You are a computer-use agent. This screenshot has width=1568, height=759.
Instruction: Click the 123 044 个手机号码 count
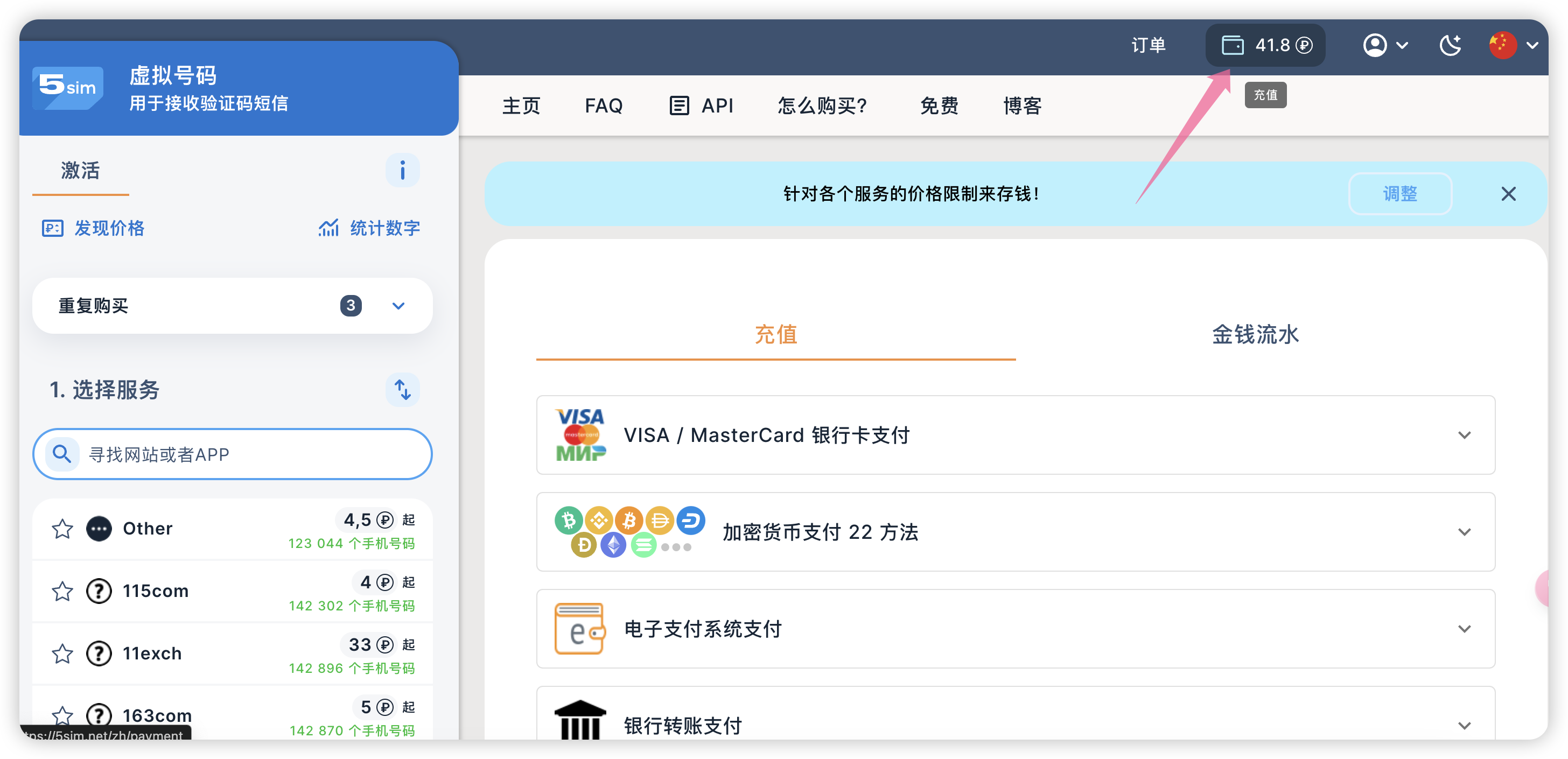(x=351, y=544)
